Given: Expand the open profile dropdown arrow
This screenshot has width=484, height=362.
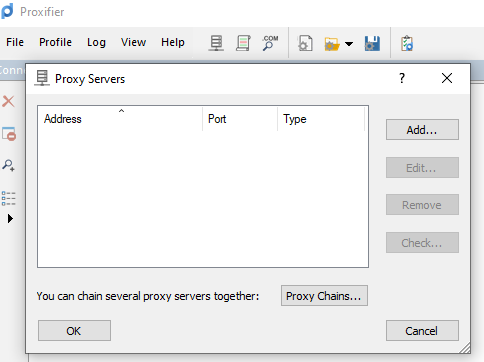Looking at the screenshot, I should coord(349,44).
